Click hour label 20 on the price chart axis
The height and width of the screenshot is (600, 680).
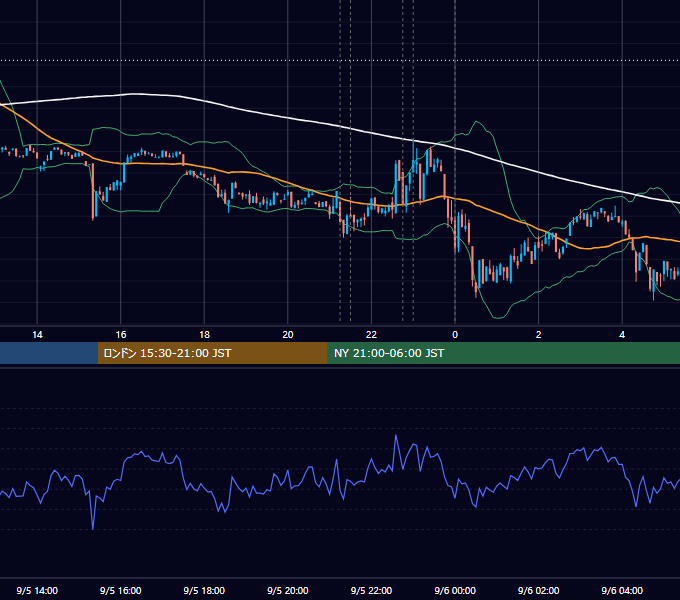point(288,335)
